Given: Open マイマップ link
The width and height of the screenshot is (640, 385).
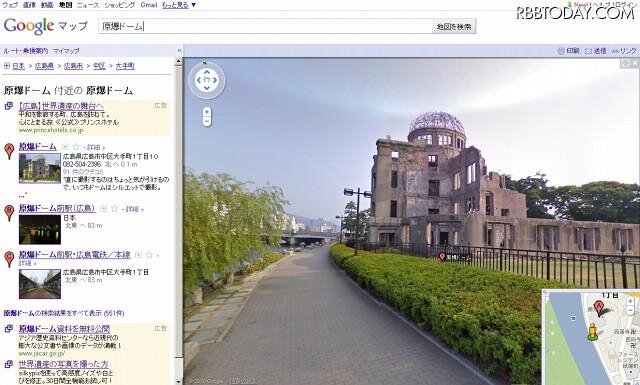Looking at the screenshot, I should pos(66,51).
